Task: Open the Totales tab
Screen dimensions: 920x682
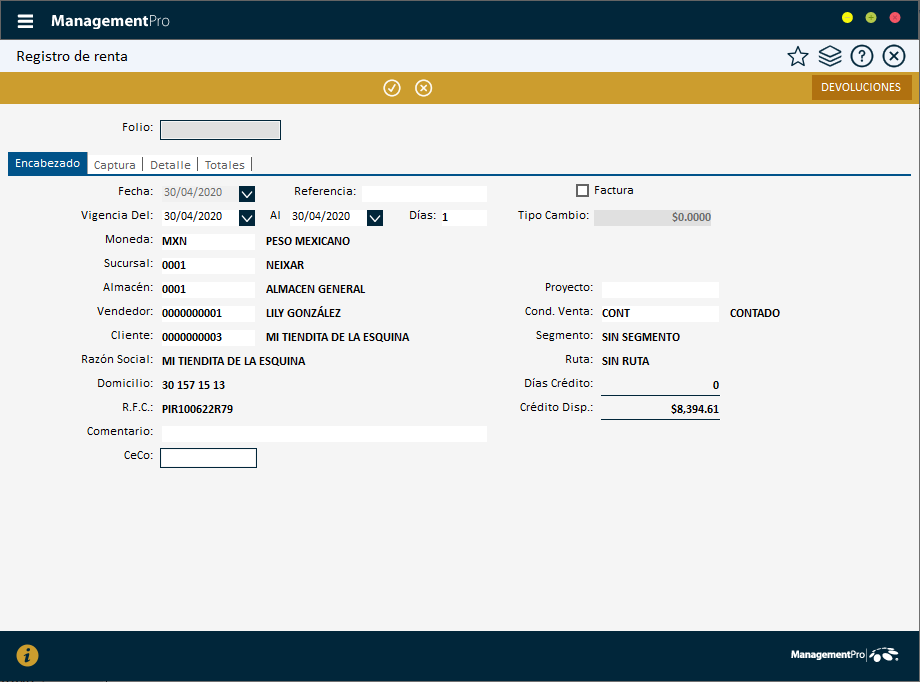Action: coord(225,165)
